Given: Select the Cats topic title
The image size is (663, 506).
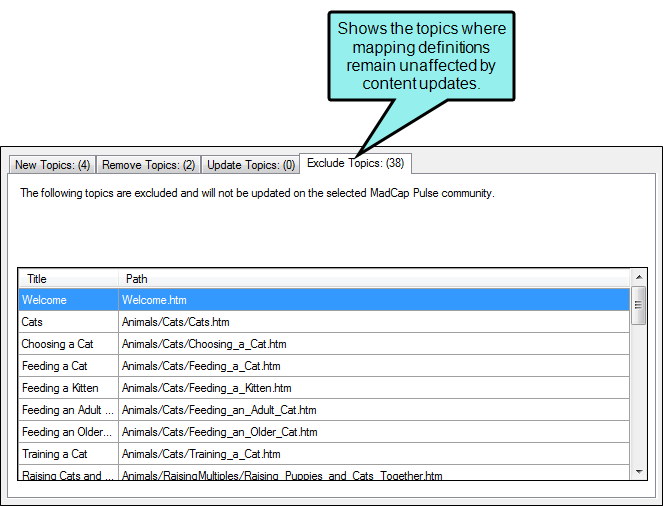Looking at the screenshot, I should tap(35, 322).
